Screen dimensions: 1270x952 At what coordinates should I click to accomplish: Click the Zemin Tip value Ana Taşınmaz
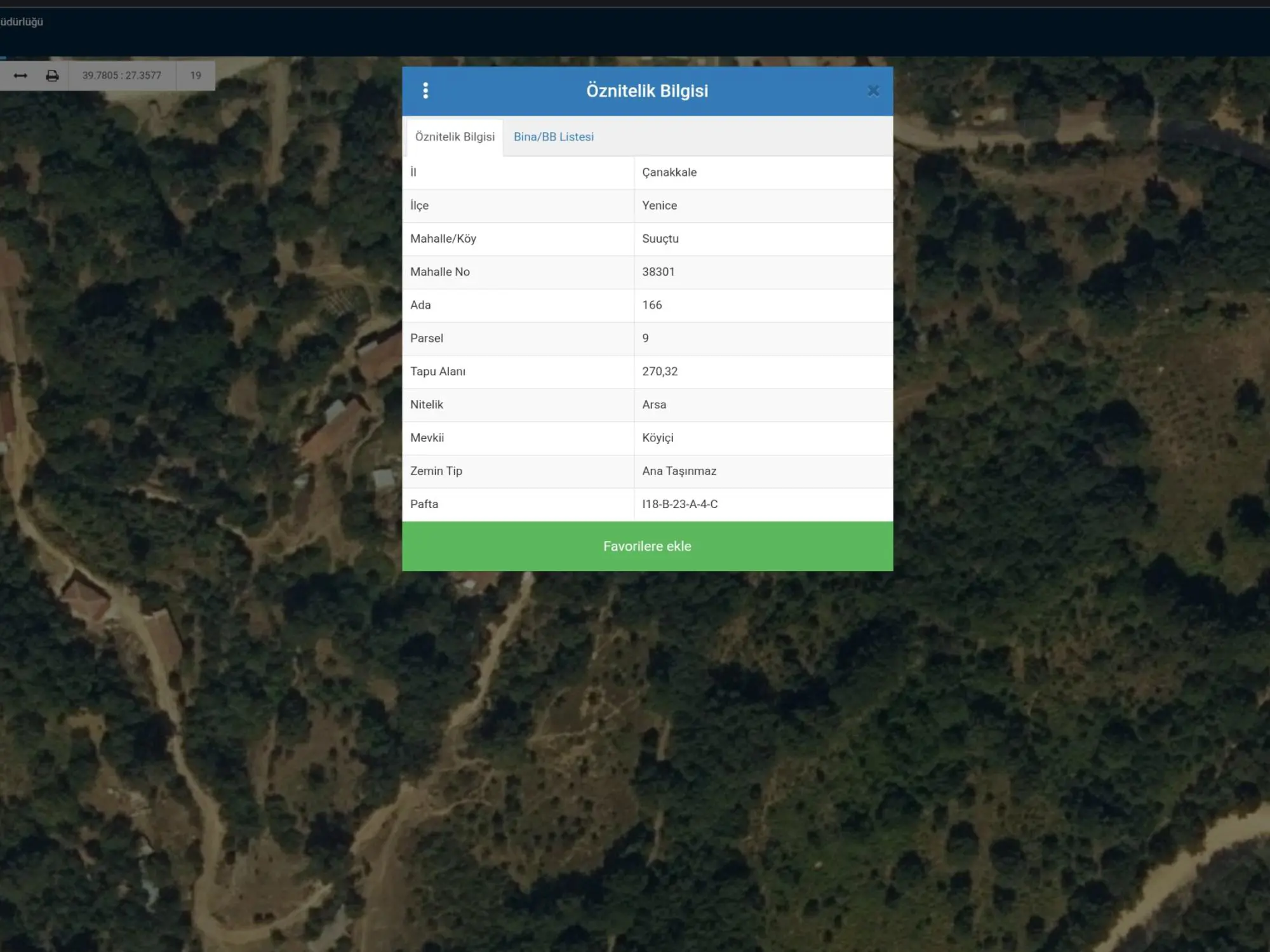[x=679, y=471]
